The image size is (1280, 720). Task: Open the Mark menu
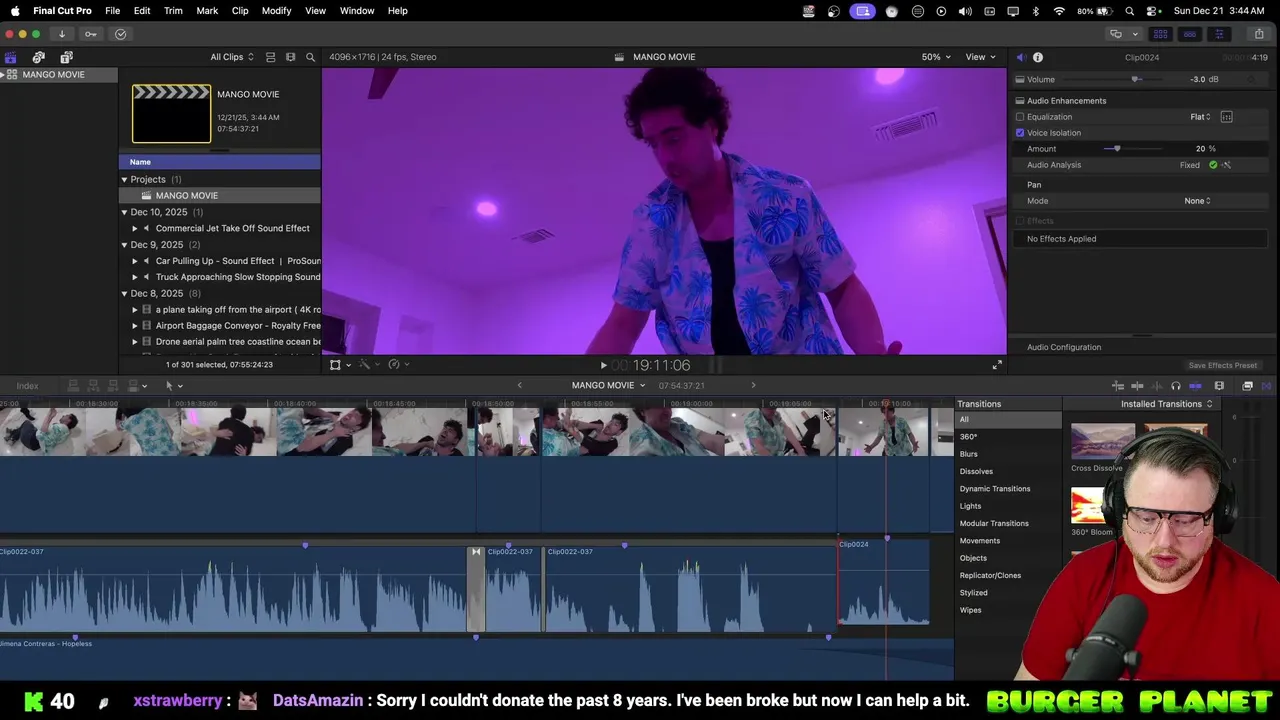pyautogui.click(x=207, y=11)
